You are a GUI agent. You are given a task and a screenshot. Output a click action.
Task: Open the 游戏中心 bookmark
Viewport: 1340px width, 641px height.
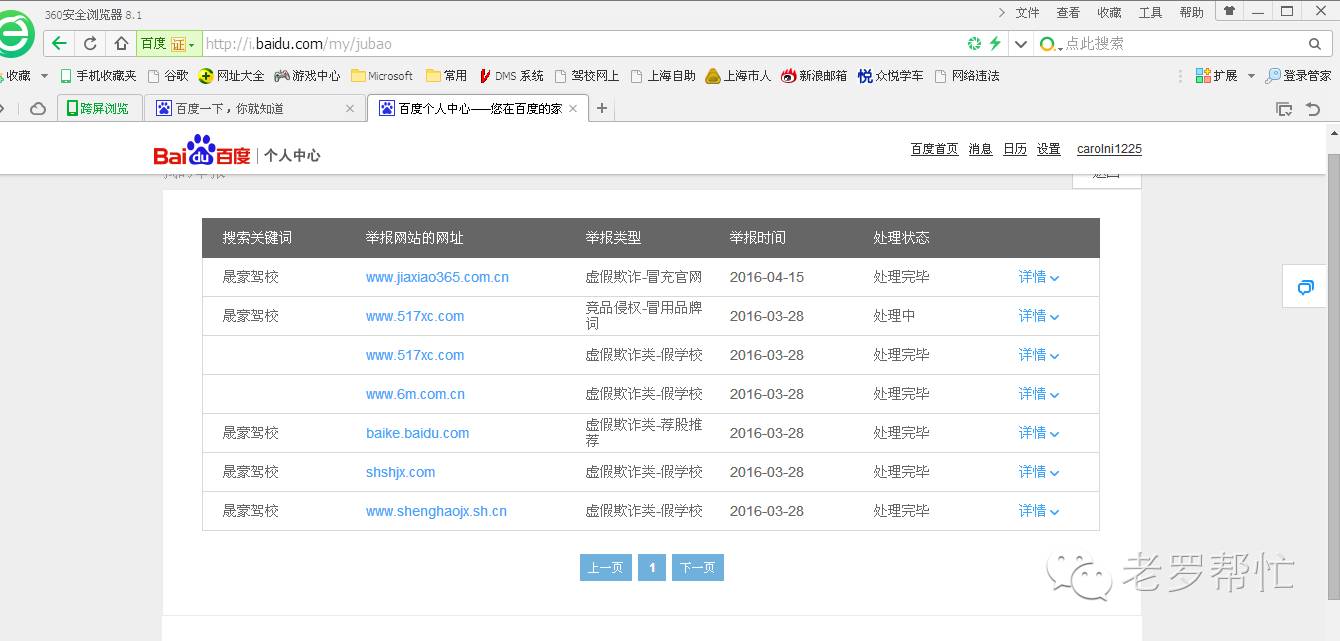tap(307, 76)
